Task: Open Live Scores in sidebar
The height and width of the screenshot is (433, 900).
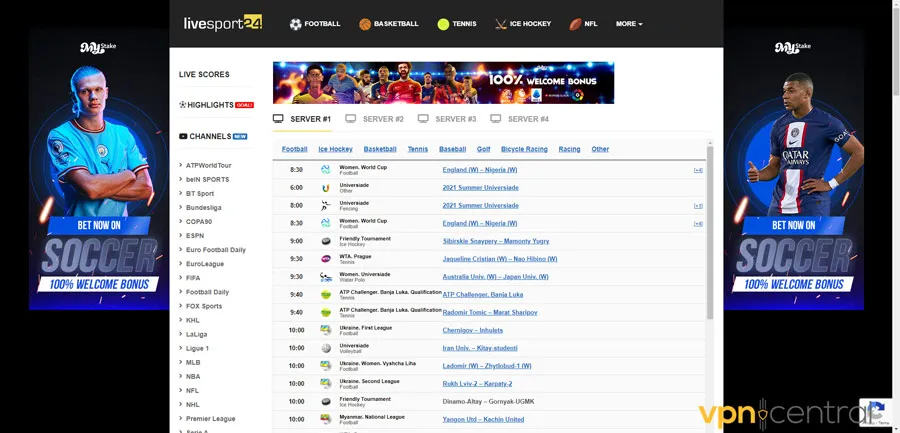Action: coord(204,74)
